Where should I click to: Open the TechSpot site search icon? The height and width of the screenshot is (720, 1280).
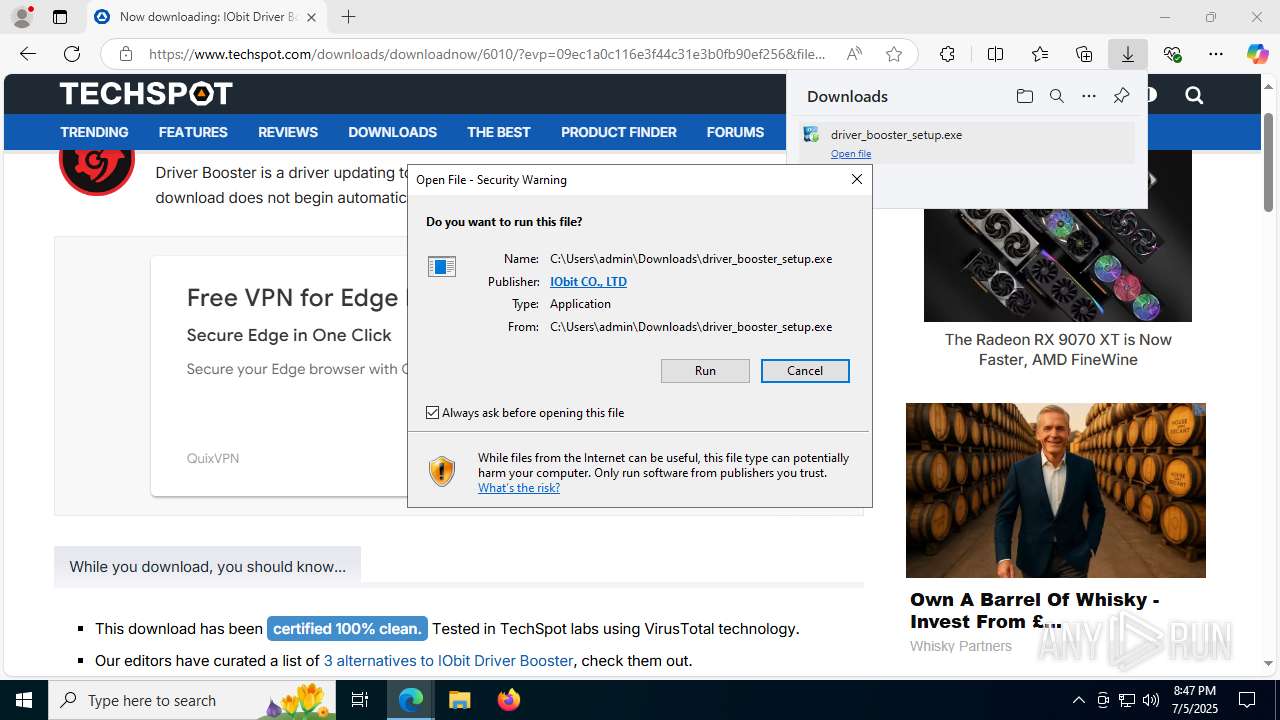coord(1194,95)
